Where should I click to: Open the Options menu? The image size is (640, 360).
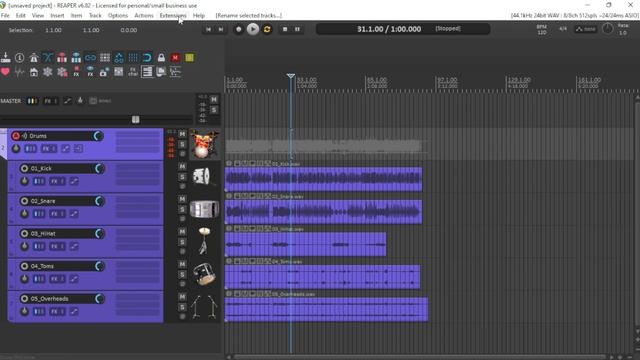tap(118, 16)
